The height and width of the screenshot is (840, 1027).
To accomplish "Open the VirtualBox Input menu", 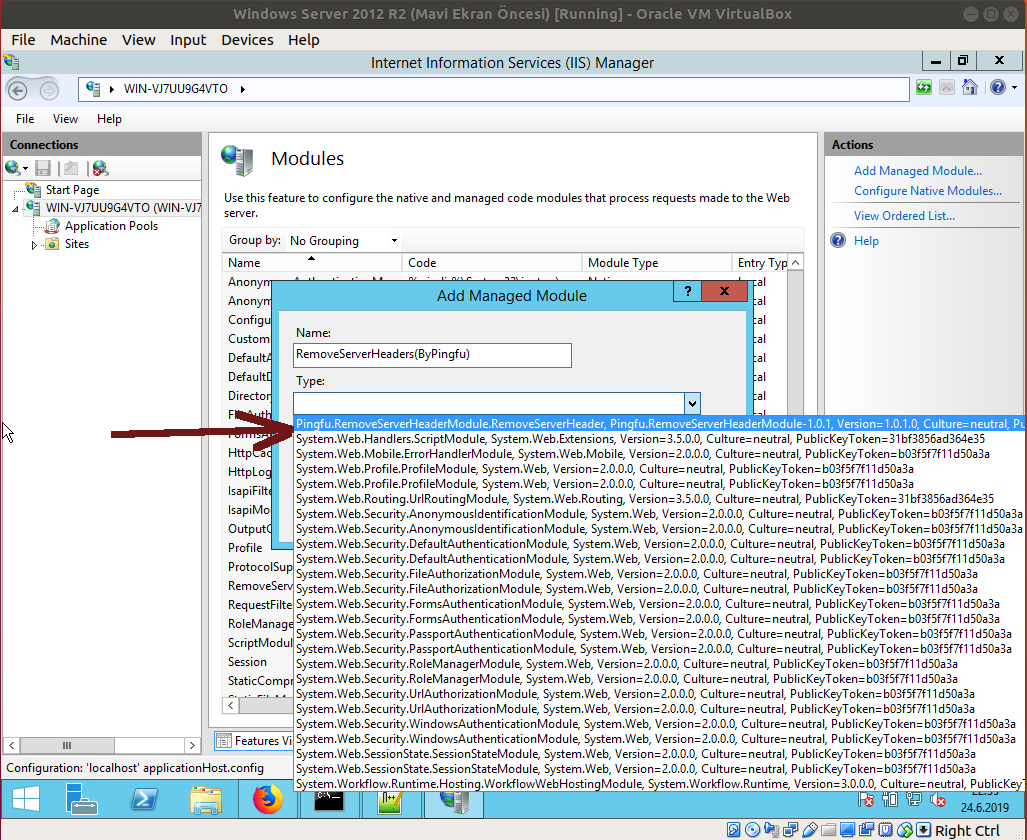I will (188, 40).
